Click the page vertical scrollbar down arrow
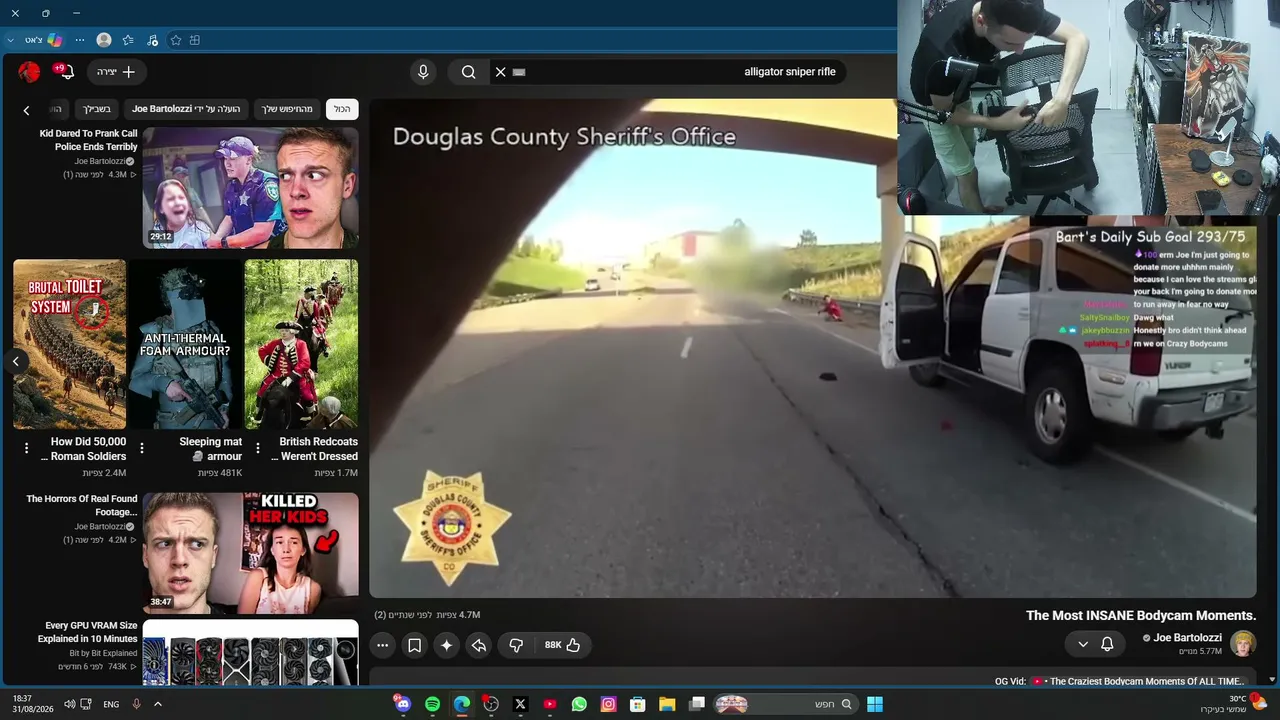 [x=1272, y=679]
